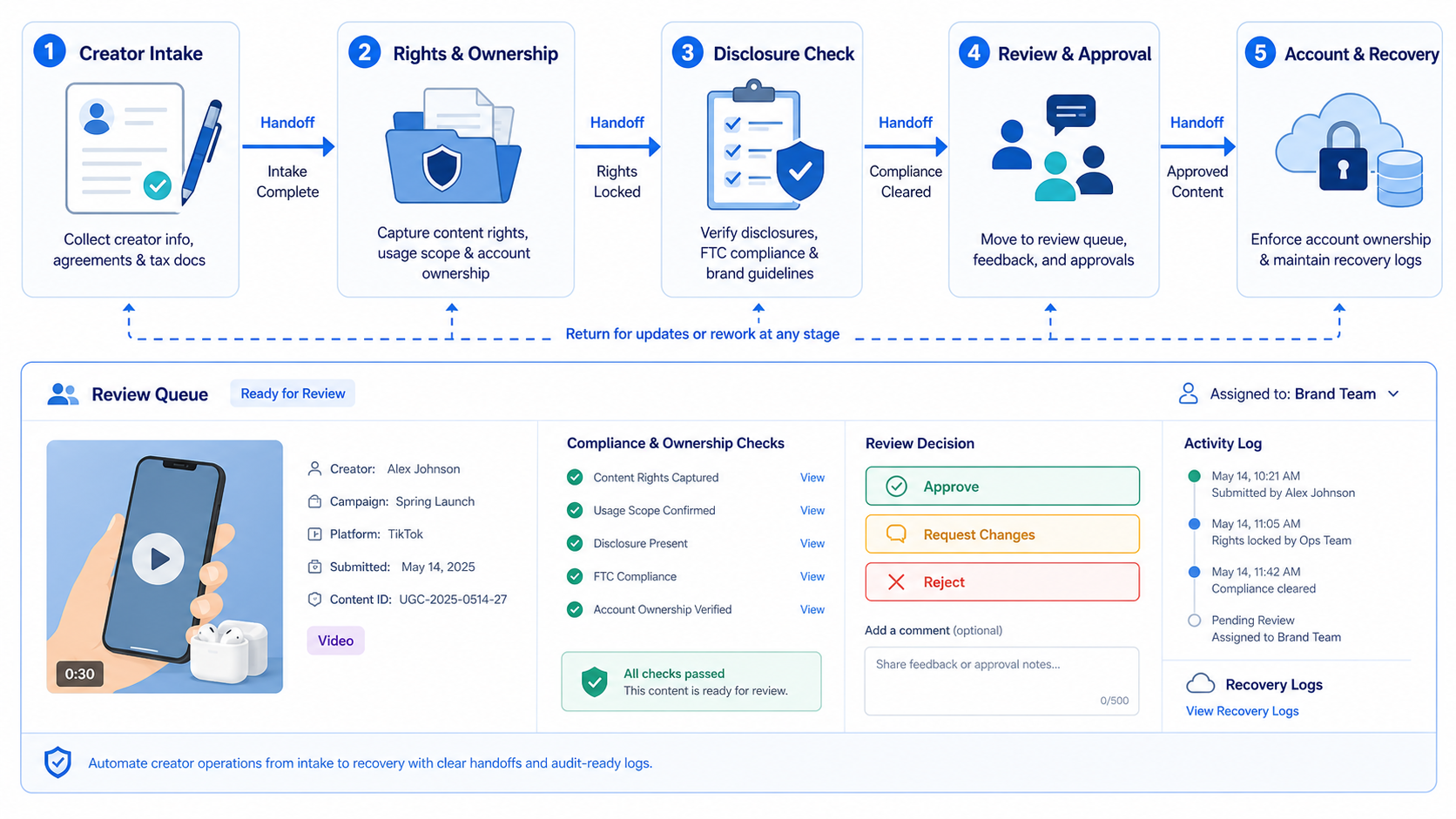Select the Submitted by Alex Johnson log marker

click(1194, 476)
